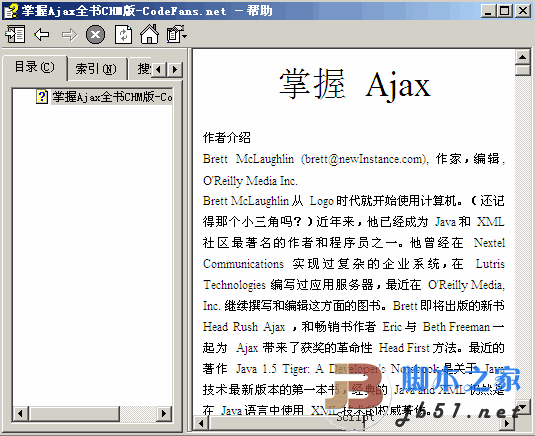Click the Hide navigation pane toolbar icon
This screenshot has width=535, height=436.
[x=15, y=34]
